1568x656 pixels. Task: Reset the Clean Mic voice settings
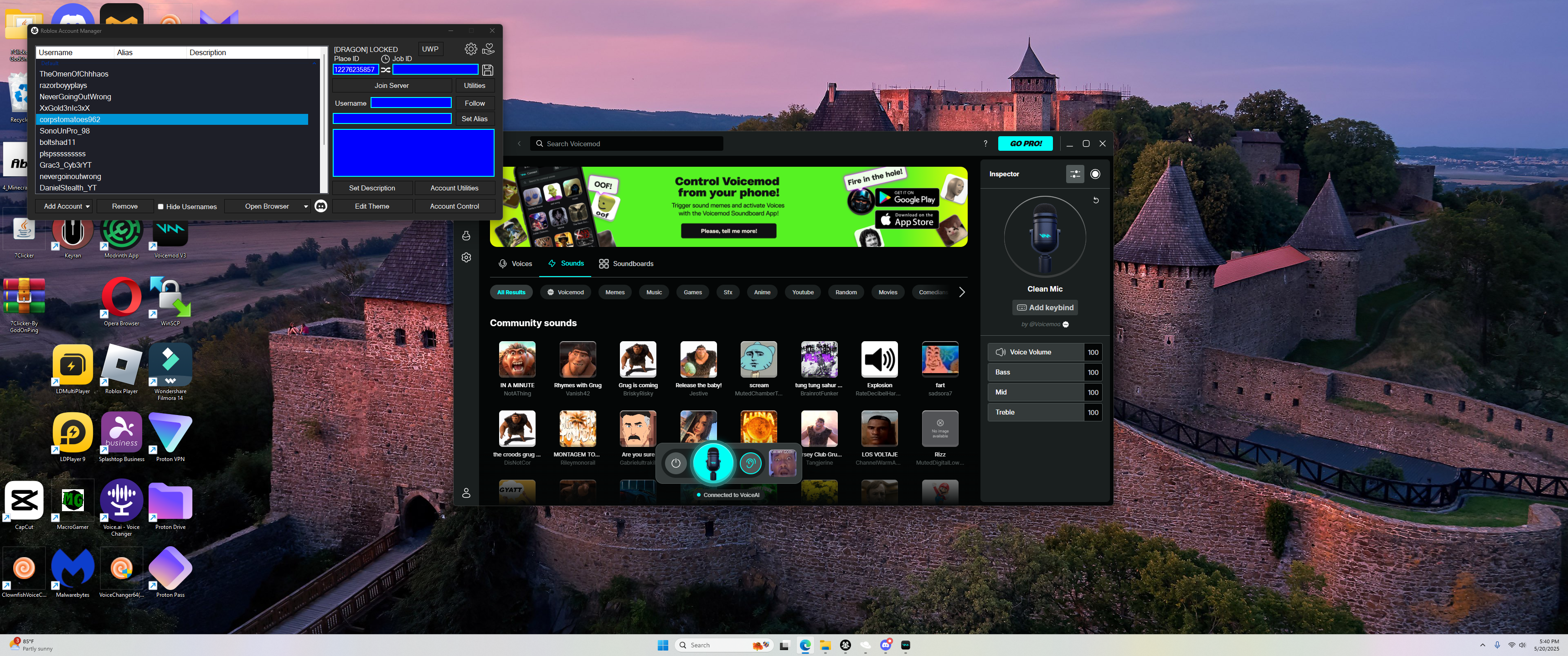(1096, 200)
